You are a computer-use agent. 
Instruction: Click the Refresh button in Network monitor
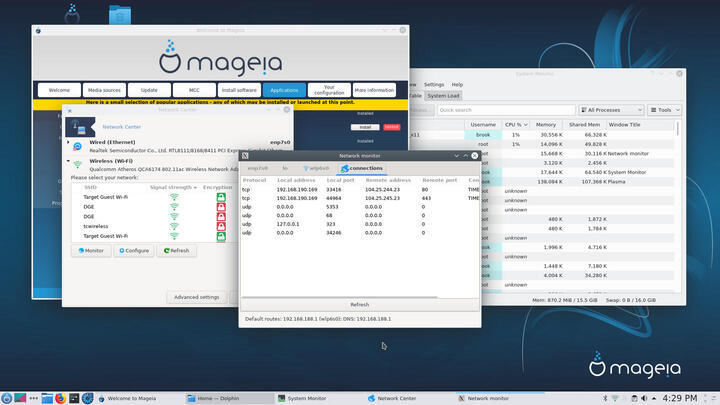pos(360,304)
